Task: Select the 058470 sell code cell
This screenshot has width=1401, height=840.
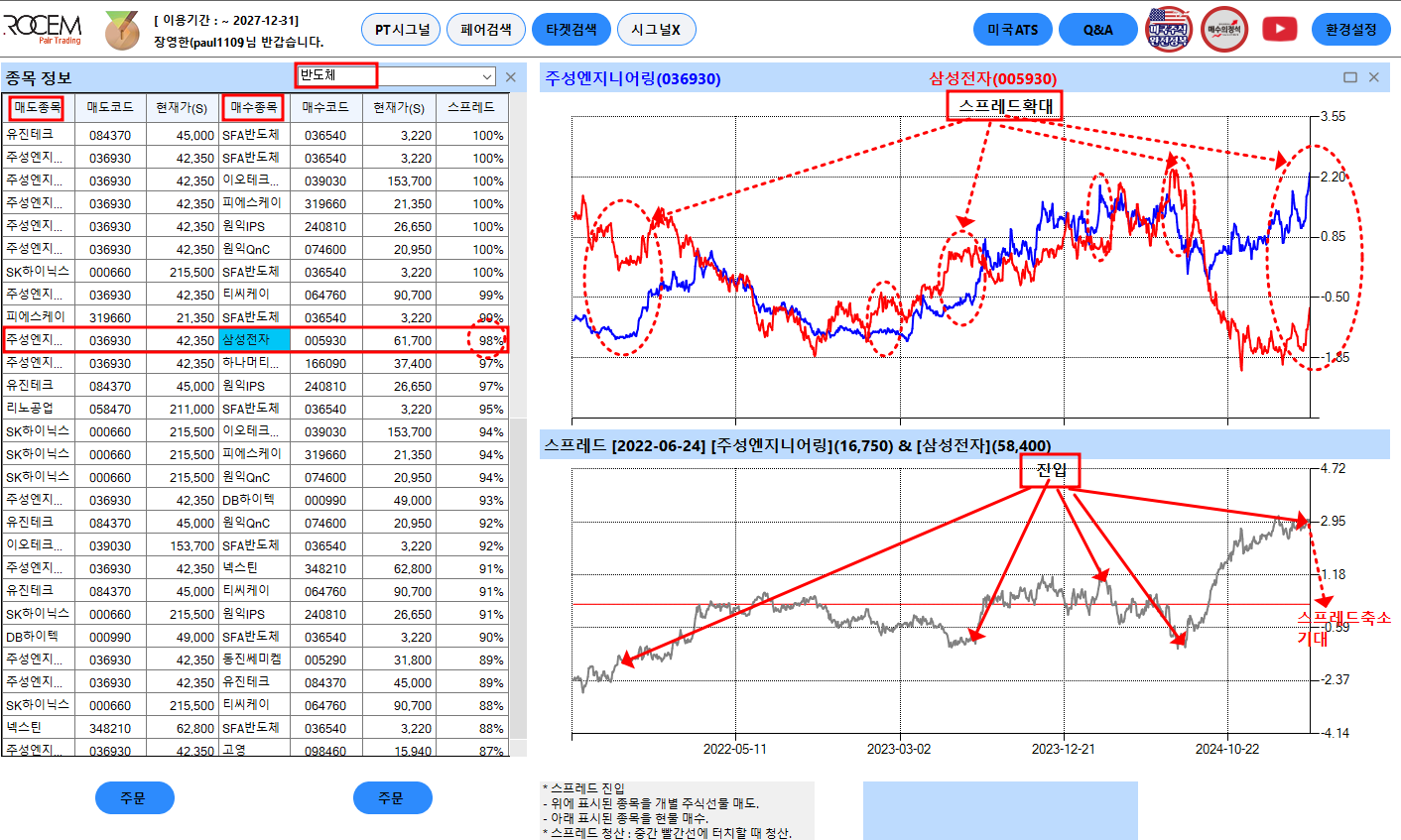Action: [x=110, y=409]
